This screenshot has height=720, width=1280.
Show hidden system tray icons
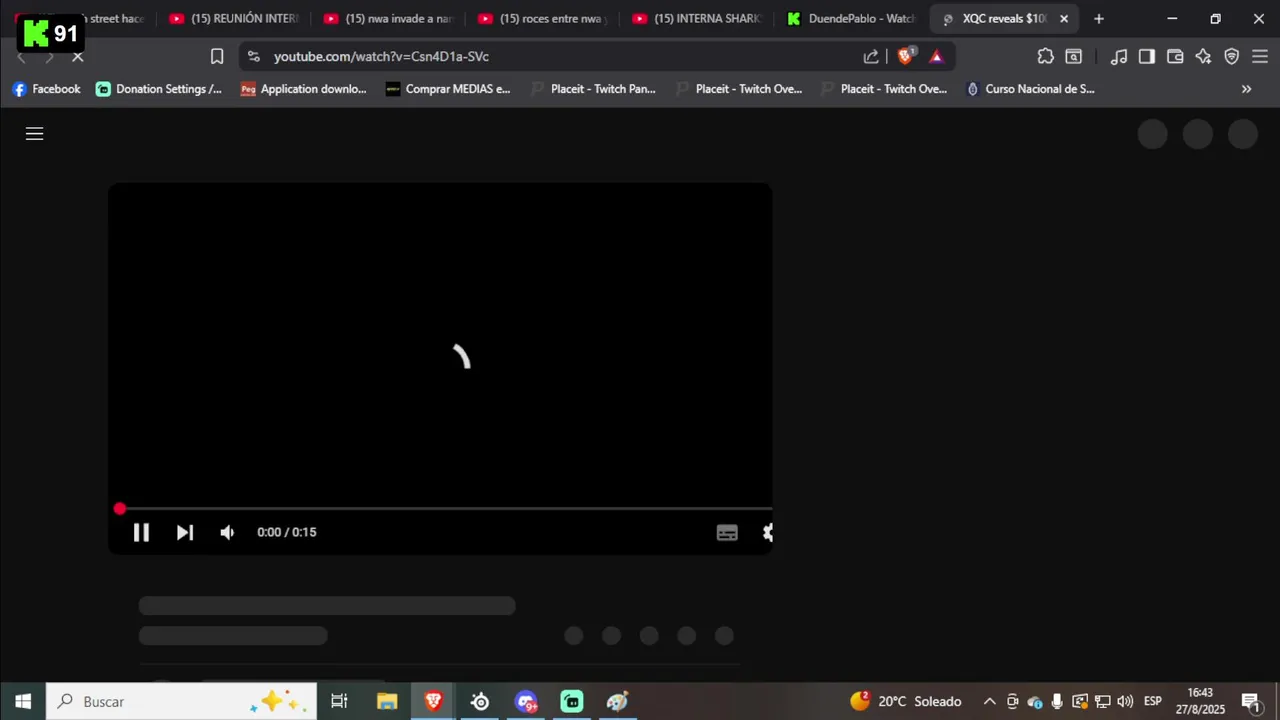click(x=989, y=702)
